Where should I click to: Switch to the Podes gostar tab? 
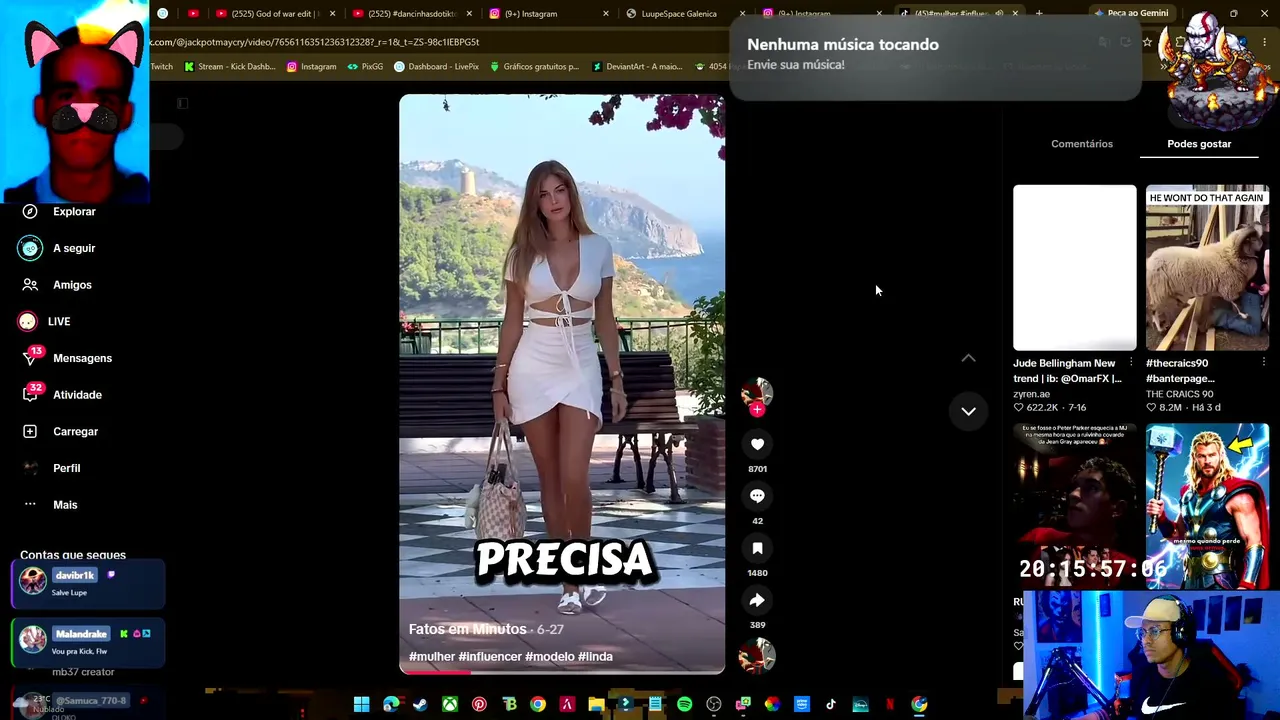[x=1199, y=144]
